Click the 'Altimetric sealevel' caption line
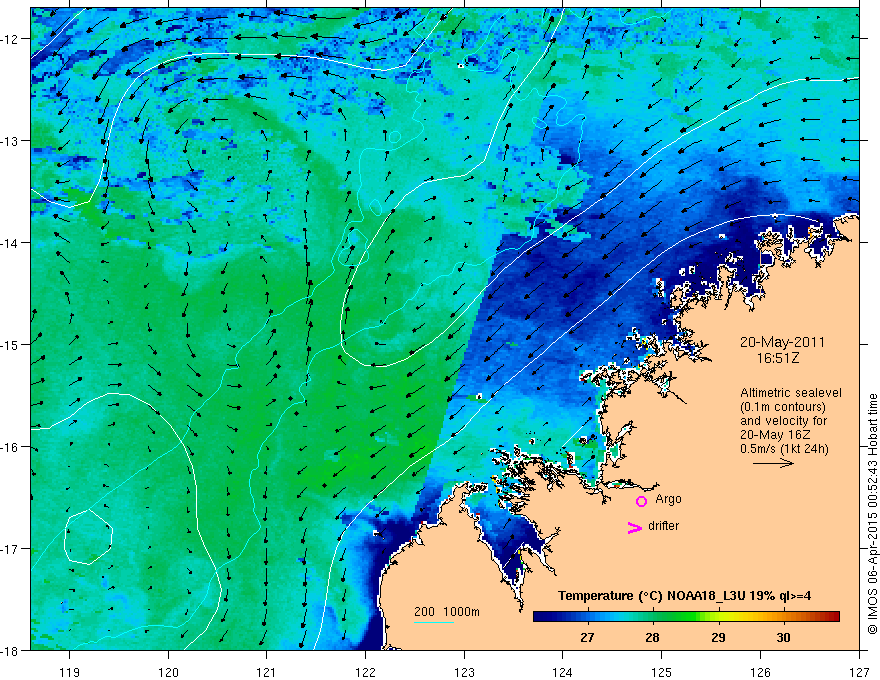The image size is (880, 680). 791,393
